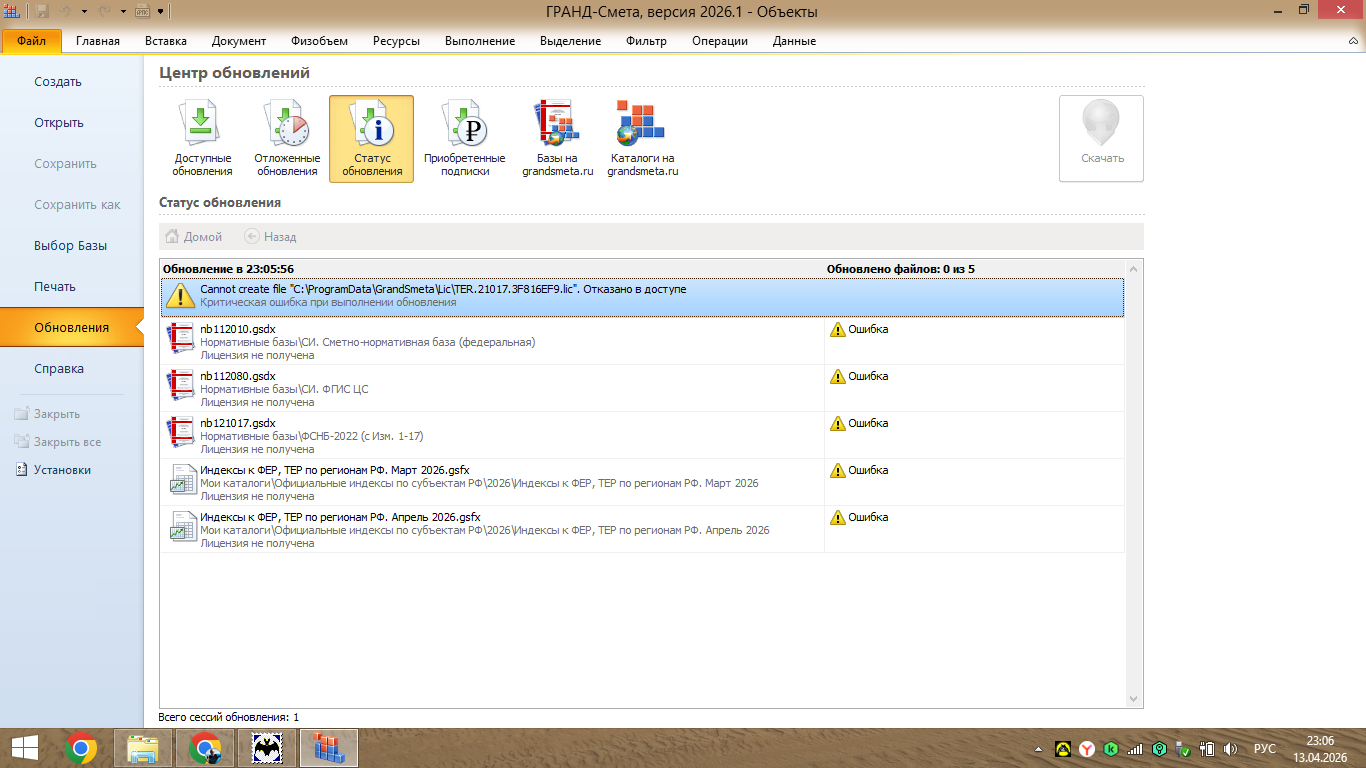Select the nb112010.gsdx update row

tap(642, 341)
